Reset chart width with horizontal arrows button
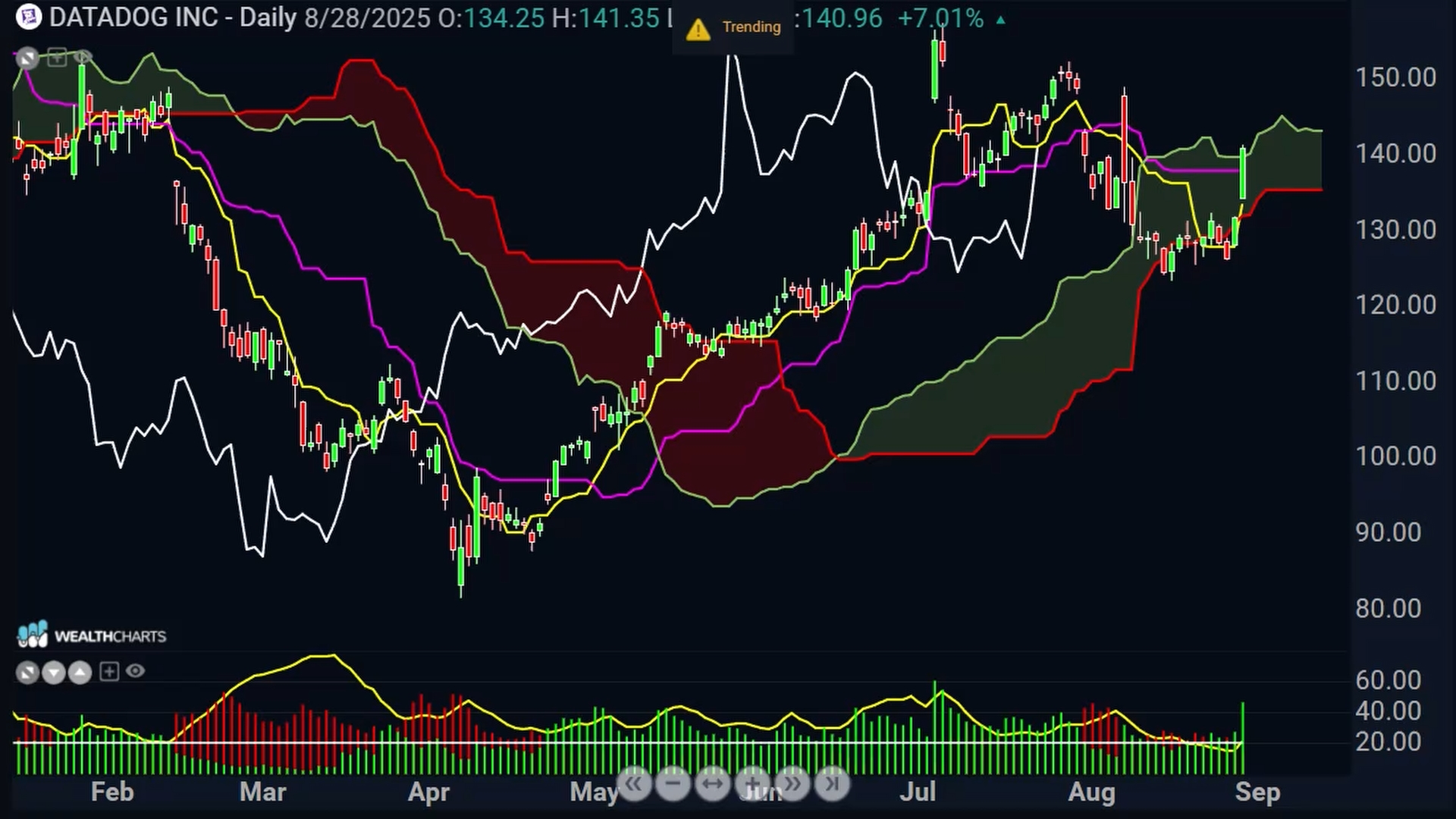The image size is (1456, 819). click(x=712, y=783)
